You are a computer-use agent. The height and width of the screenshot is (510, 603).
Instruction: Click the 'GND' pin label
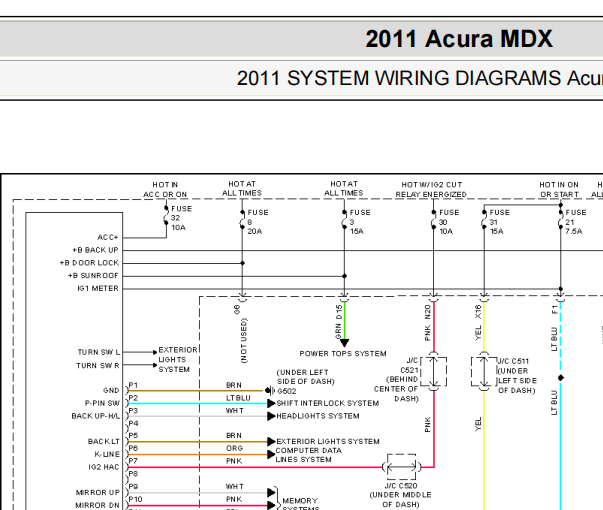(111, 390)
